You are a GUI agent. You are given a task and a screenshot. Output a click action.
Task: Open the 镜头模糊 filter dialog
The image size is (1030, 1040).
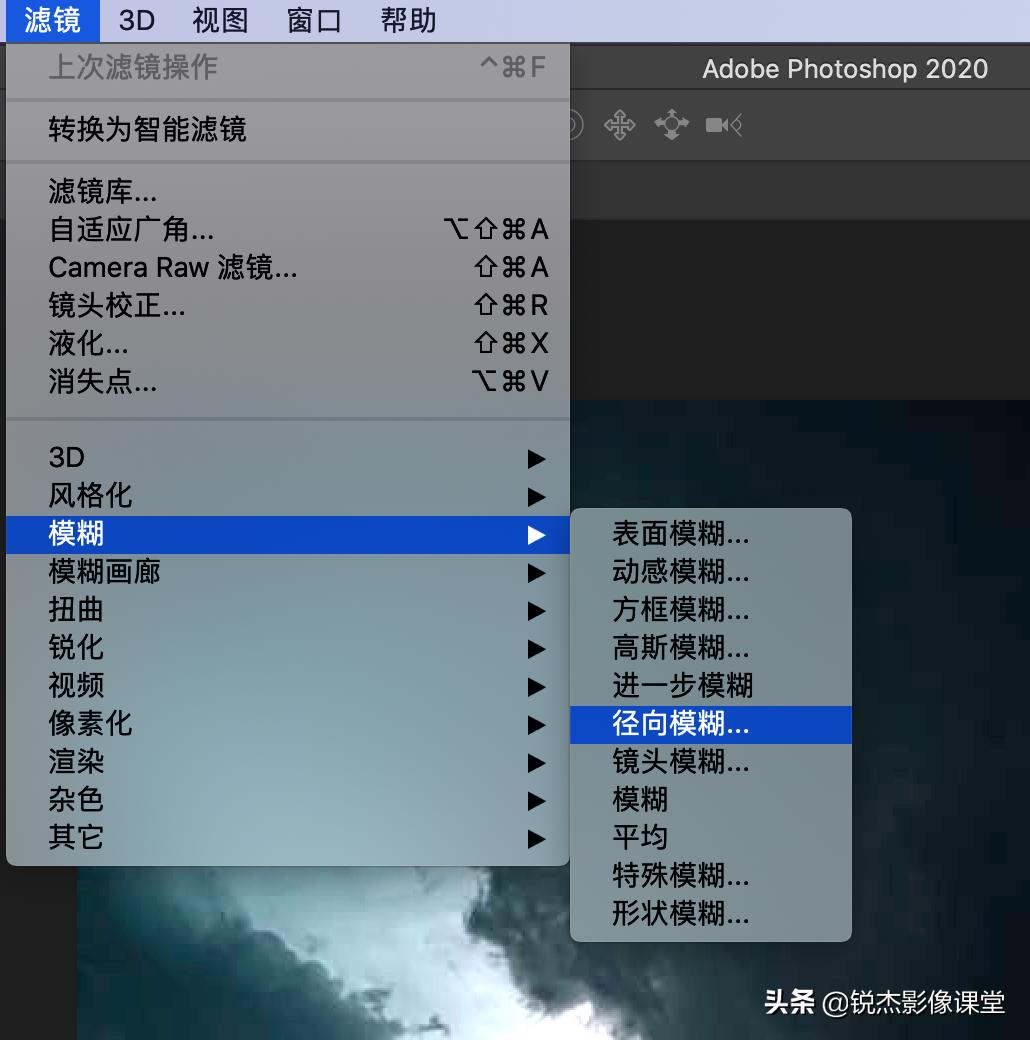pyautogui.click(x=681, y=762)
